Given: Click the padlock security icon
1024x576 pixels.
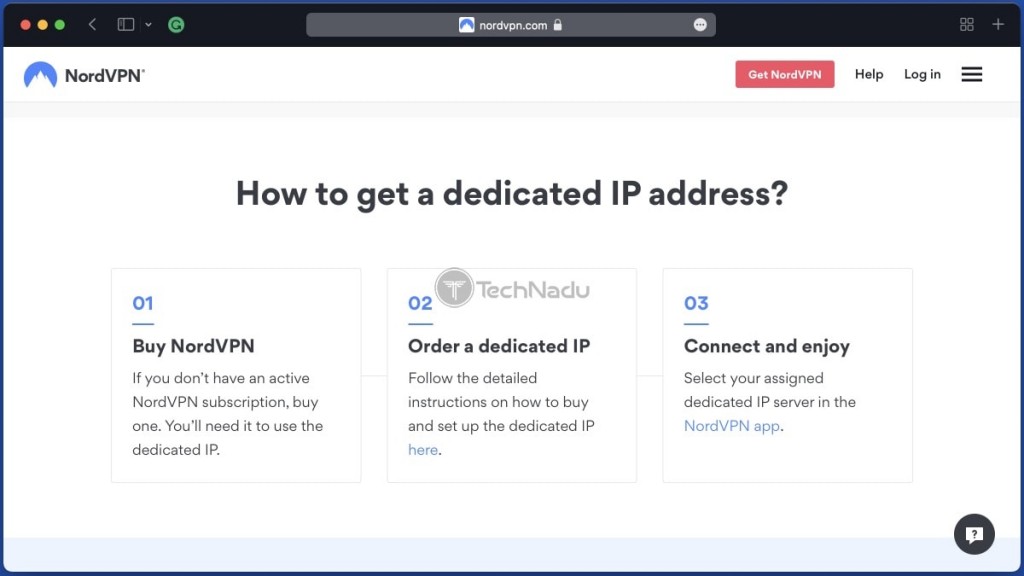Looking at the screenshot, I should 557,25.
